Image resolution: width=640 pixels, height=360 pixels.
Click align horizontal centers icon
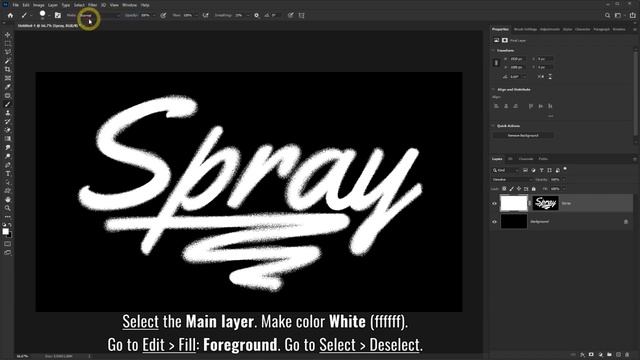click(506, 106)
